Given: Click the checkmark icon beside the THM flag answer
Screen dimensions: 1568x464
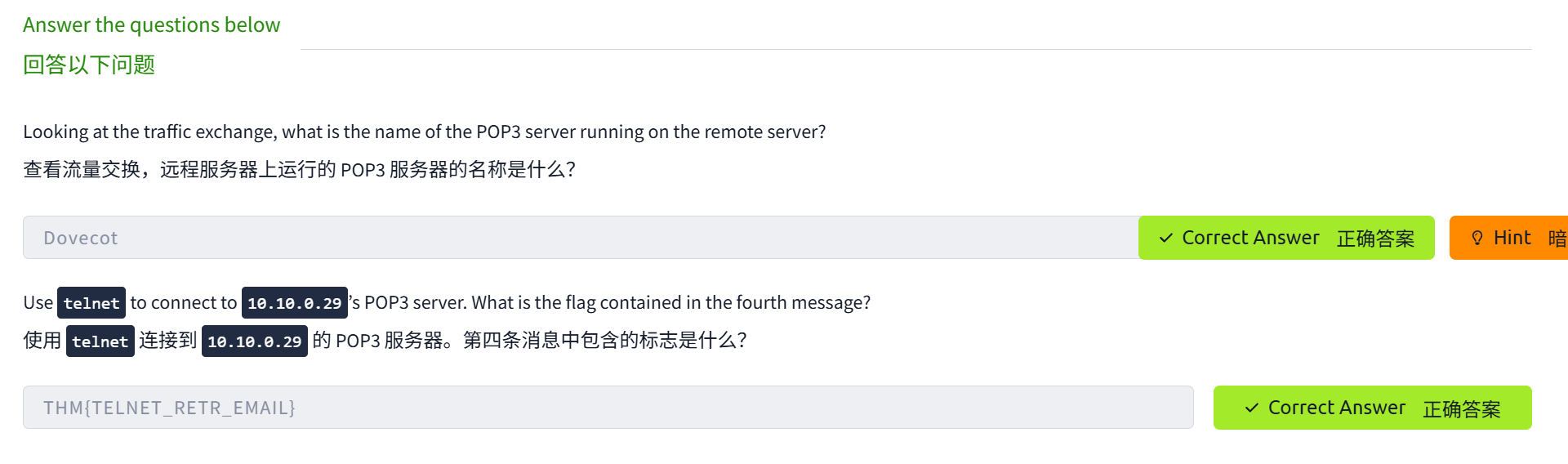Looking at the screenshot, I should pyautogui.click(x=1251, y=408).
